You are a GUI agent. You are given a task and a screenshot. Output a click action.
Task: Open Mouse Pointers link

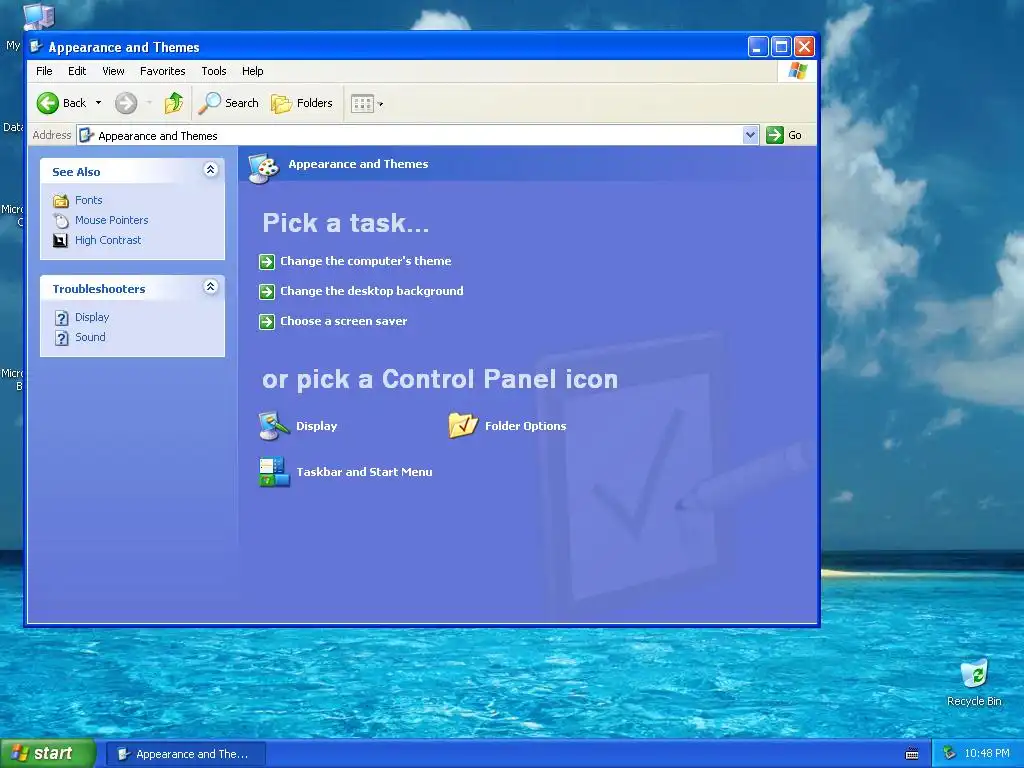[x=112, y=220]
